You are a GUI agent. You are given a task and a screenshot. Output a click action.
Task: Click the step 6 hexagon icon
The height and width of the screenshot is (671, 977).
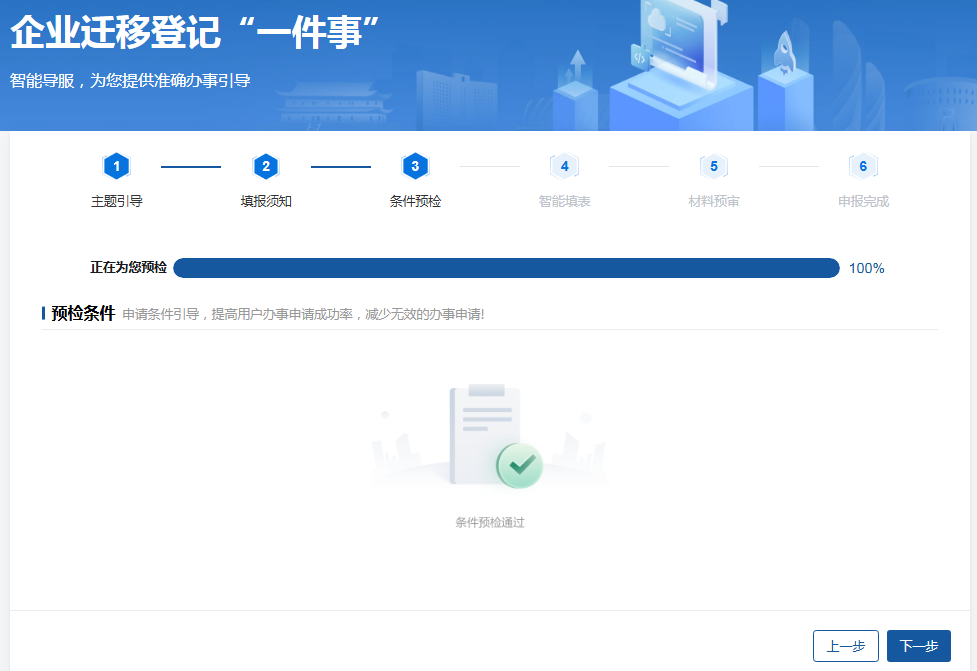[x=863, y=166]
